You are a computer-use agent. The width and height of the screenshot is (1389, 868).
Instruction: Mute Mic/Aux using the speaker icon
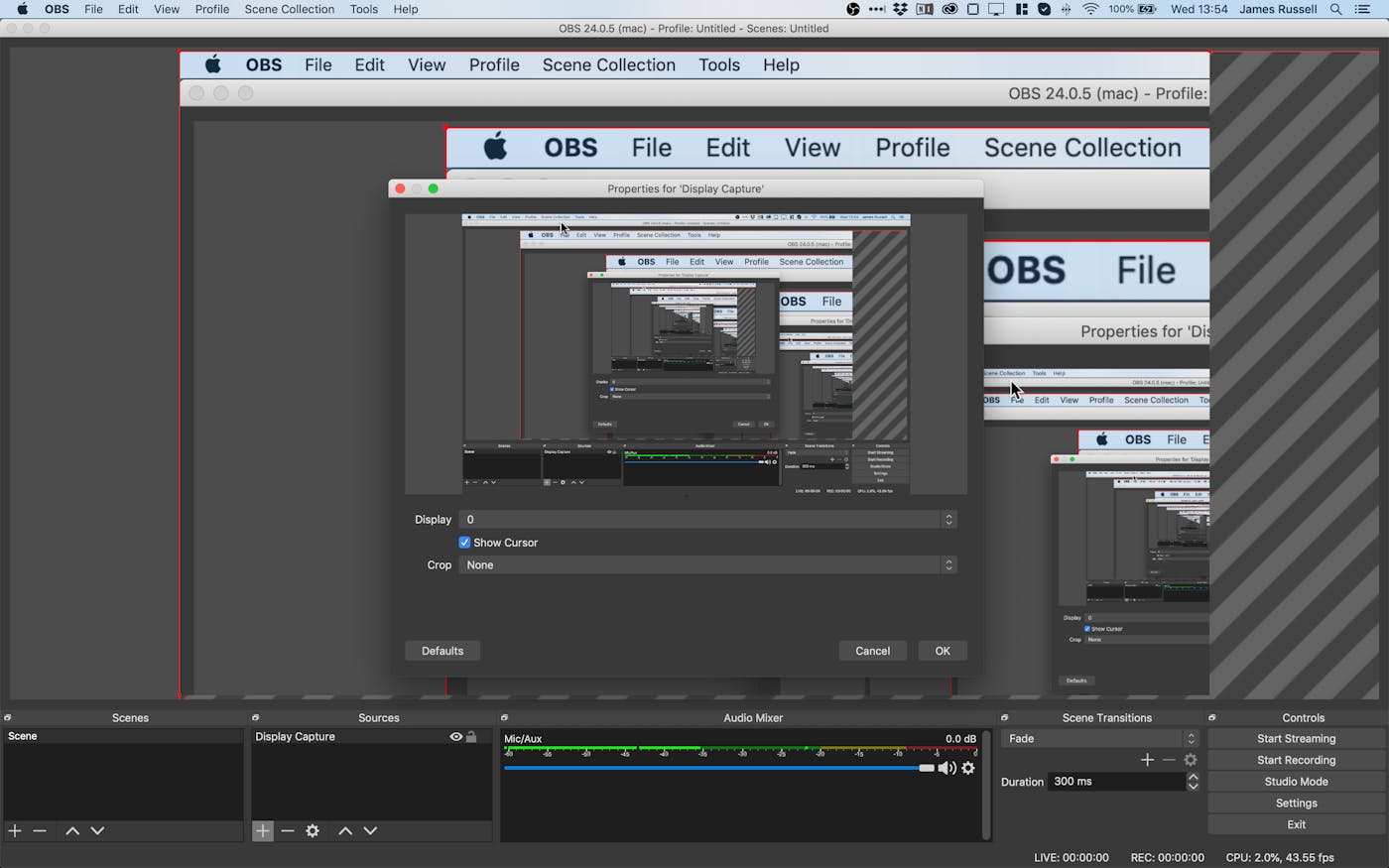pyautogui.click(x=947, y=768)
